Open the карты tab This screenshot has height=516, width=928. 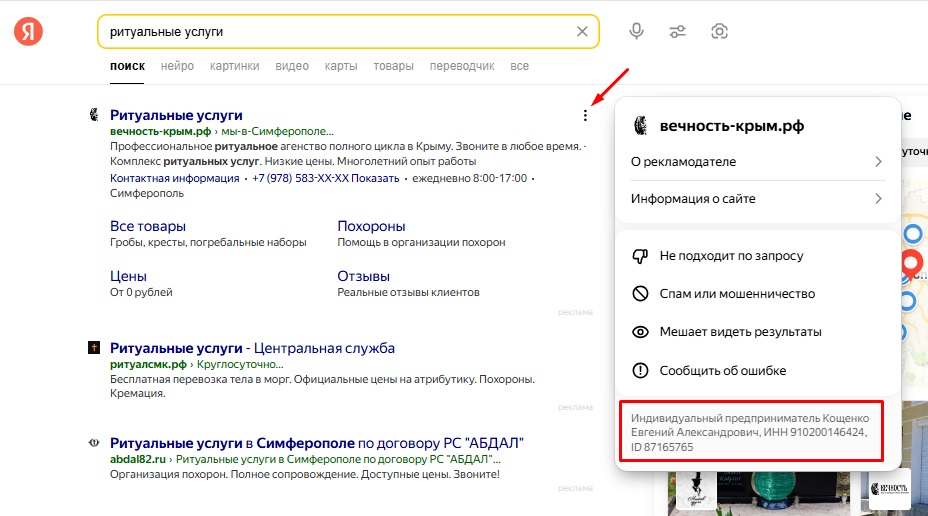click(x=341, y=66)
